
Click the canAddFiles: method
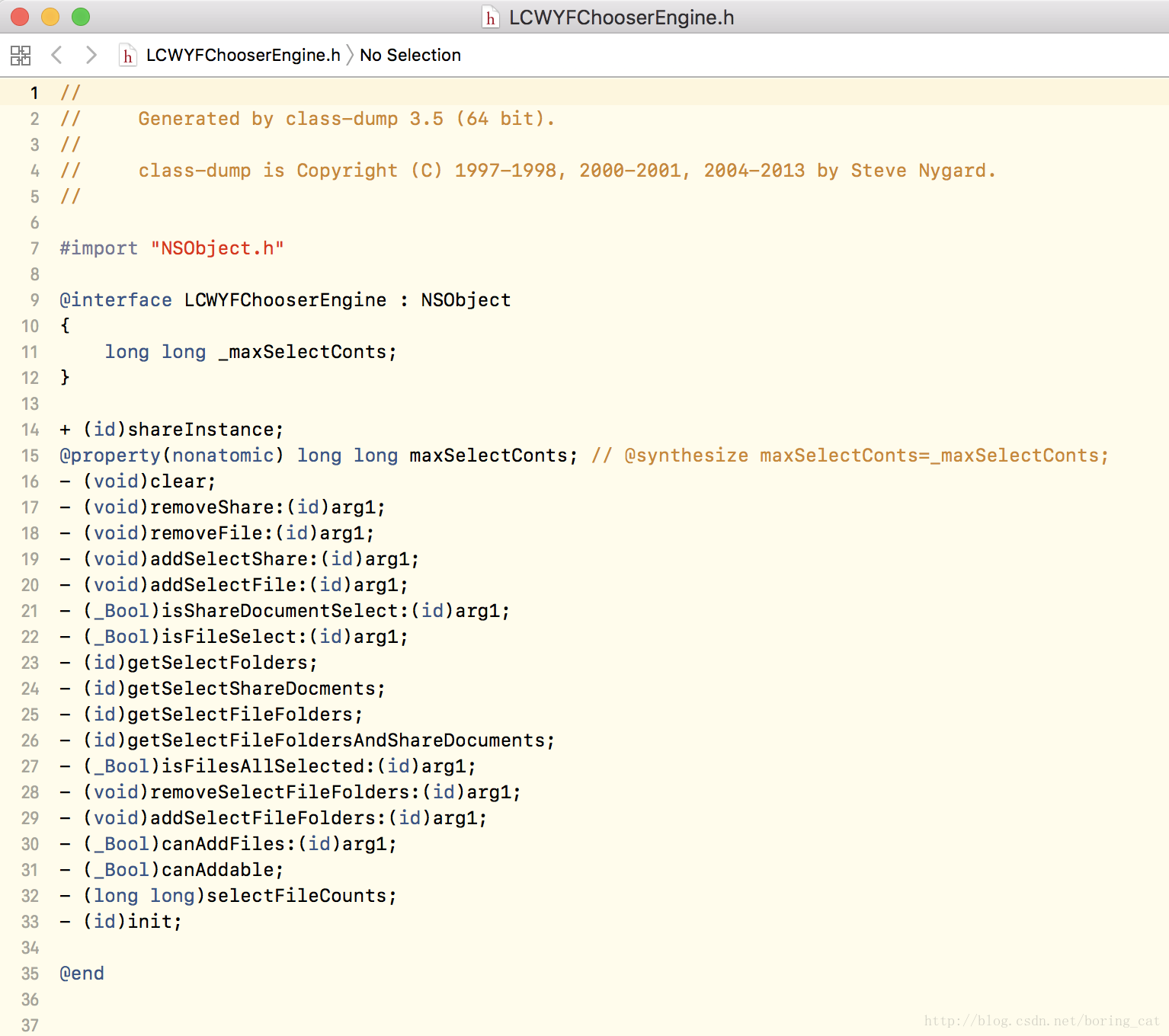(229, 844)
